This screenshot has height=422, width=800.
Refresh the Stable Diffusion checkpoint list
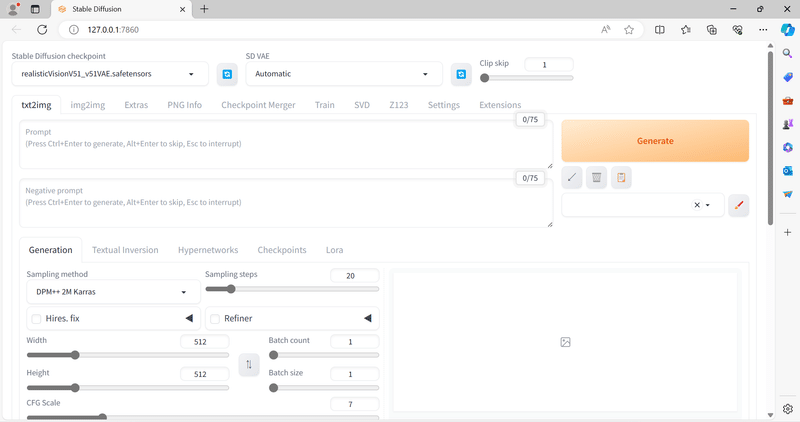click(x=227, y=75)
